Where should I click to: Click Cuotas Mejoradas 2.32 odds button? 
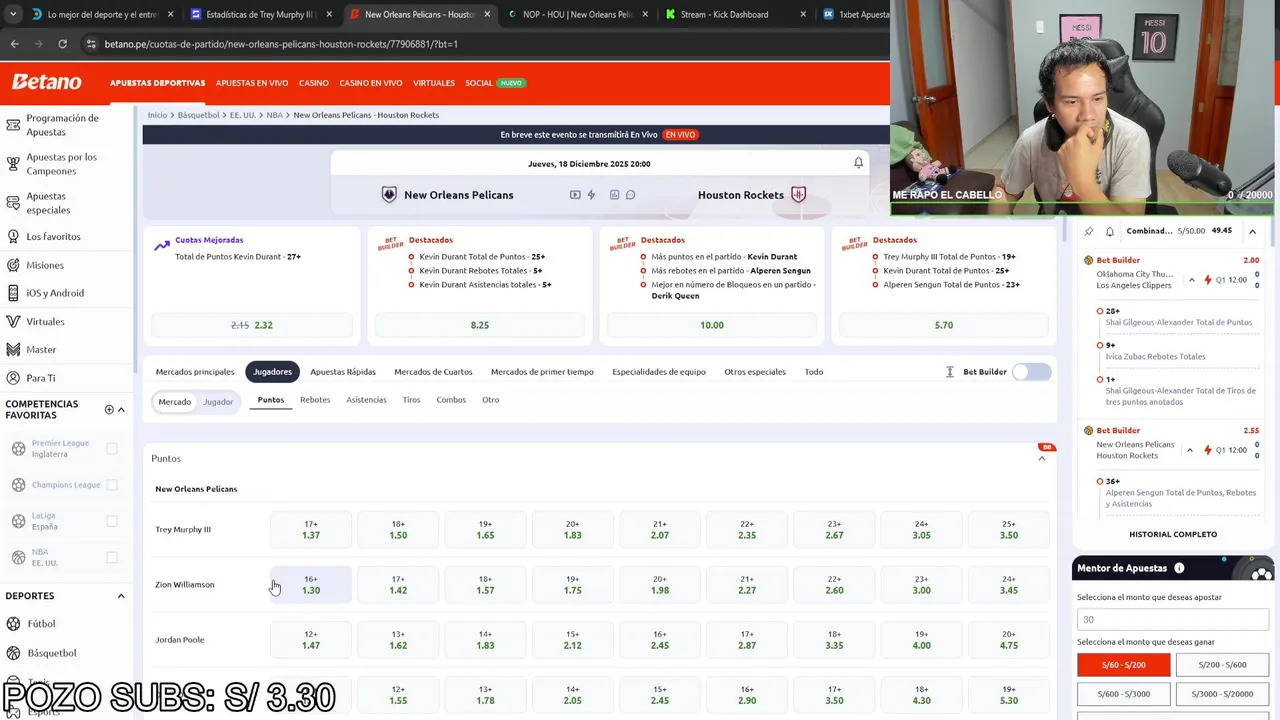pyautogui.click(x=252, y=325)
